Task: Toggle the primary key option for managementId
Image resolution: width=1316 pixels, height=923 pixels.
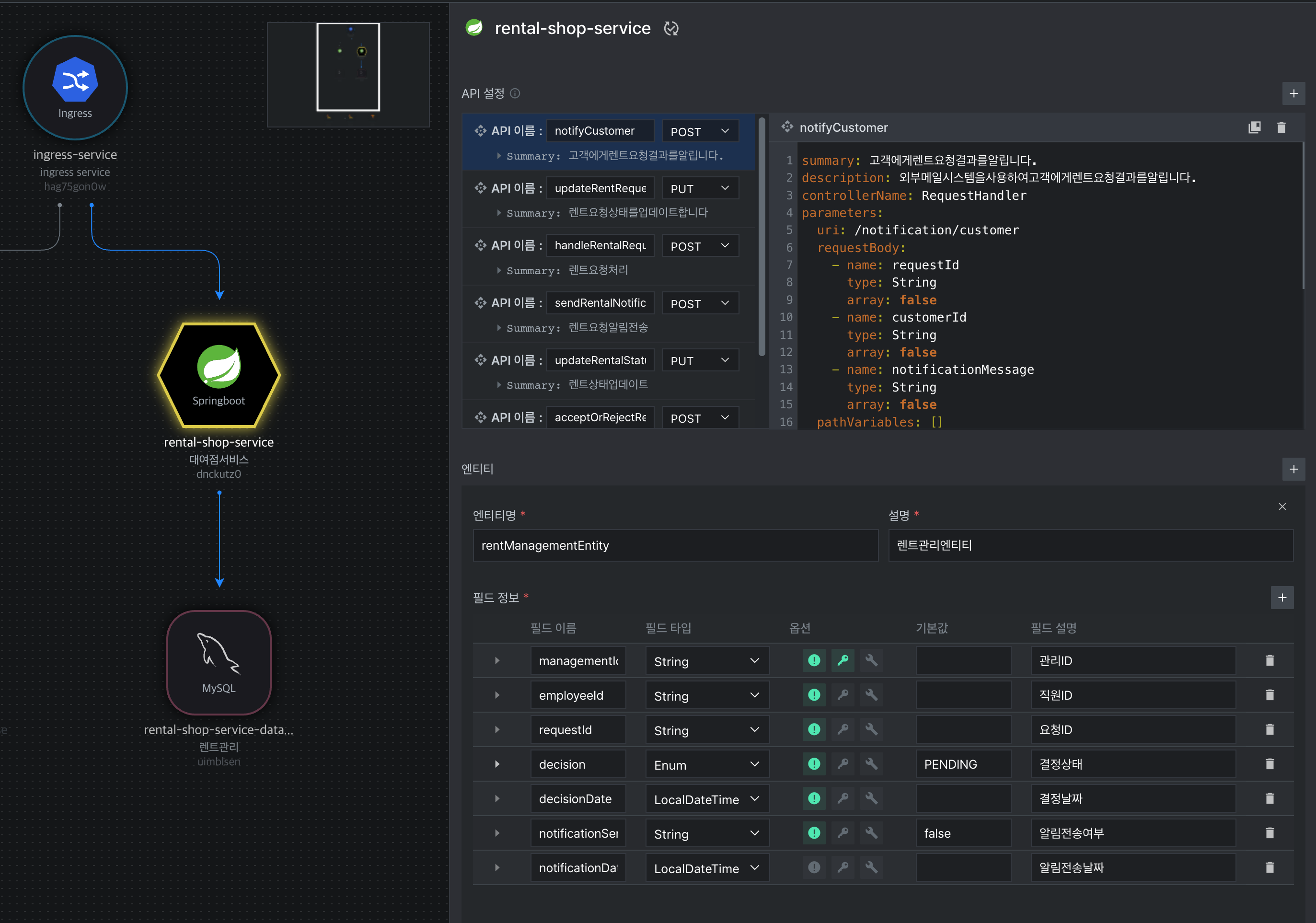Action: [843, 660]
